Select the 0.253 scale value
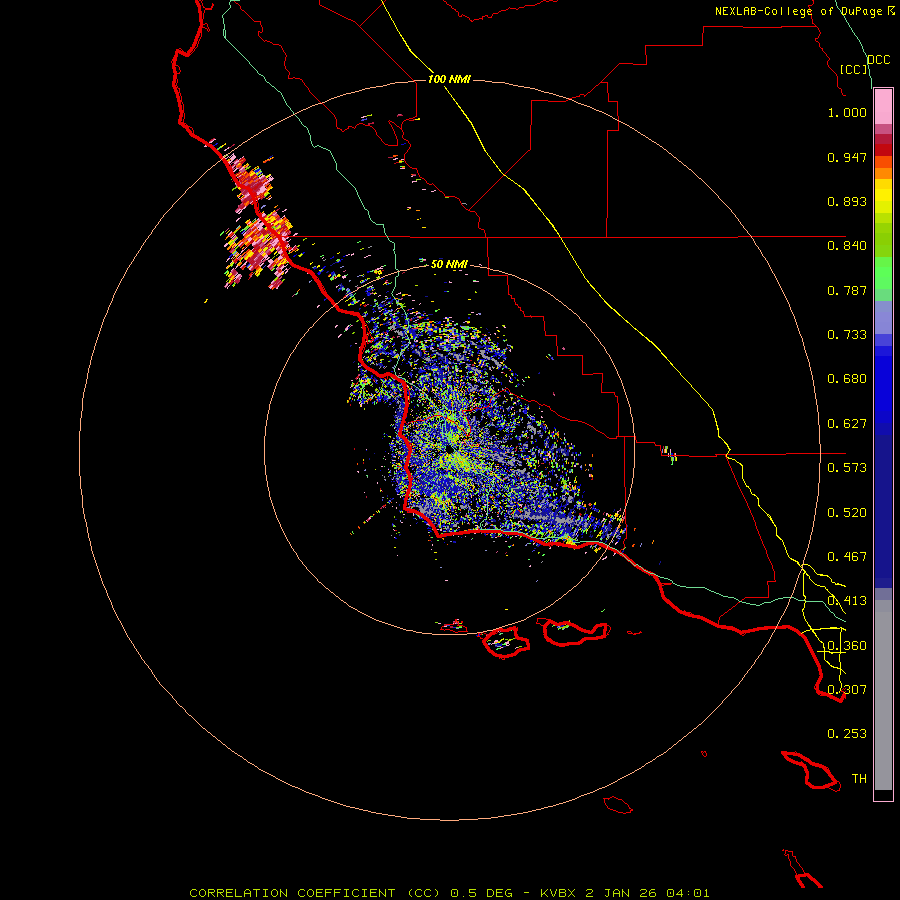This screenshot has height=900, width=900. 847,734
